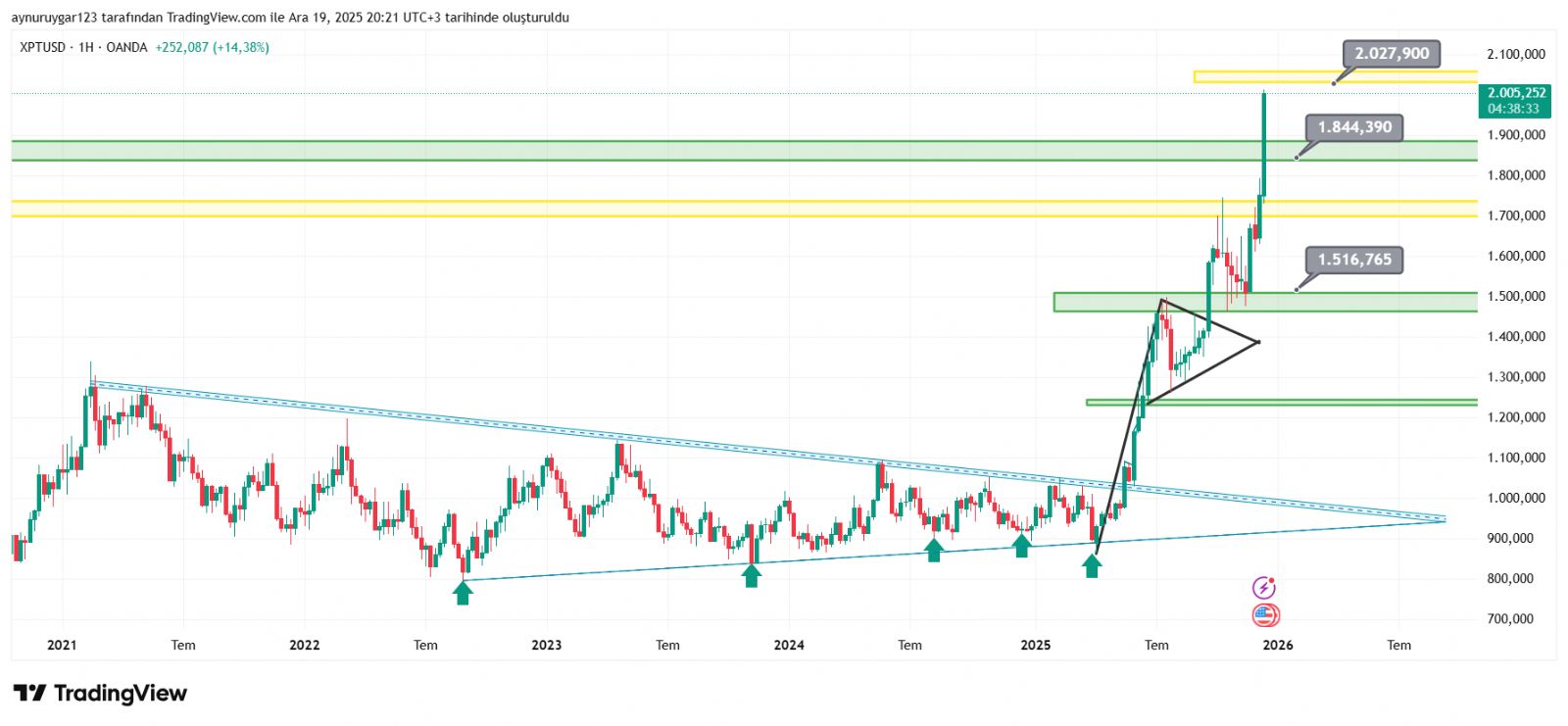Select the 2026 label on the time axis
The width and height of the screenshot is (1568, 726).
[1277, 645]
